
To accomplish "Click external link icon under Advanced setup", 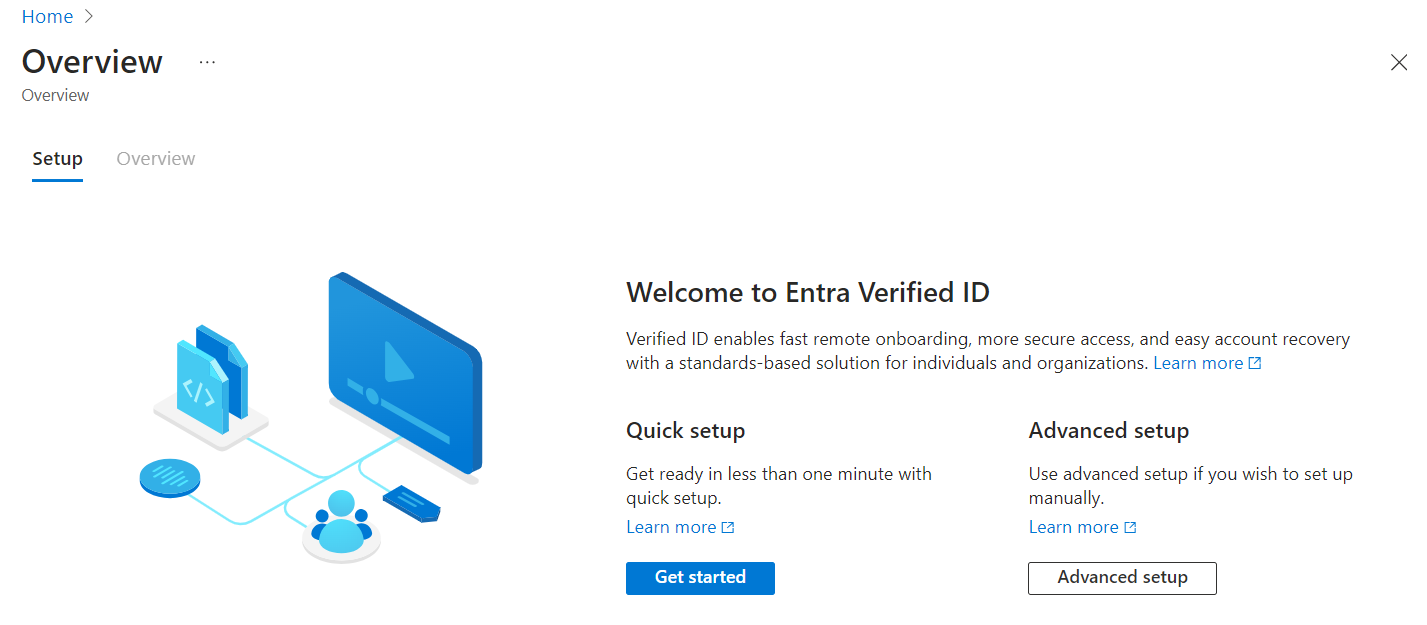I will (x=1130, y=528).
